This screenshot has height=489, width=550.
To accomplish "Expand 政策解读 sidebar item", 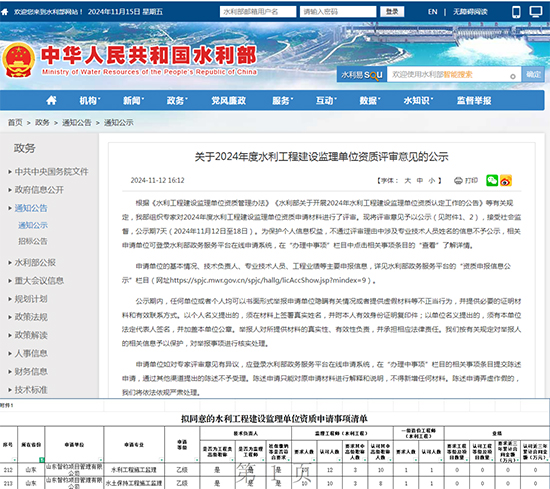I will (x=31, y=335).
